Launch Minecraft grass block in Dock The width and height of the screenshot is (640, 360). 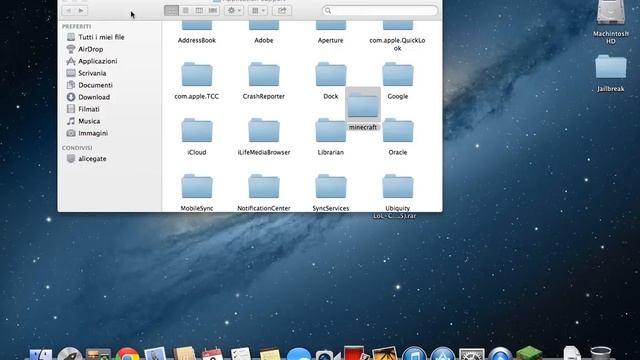pos(529,353)
